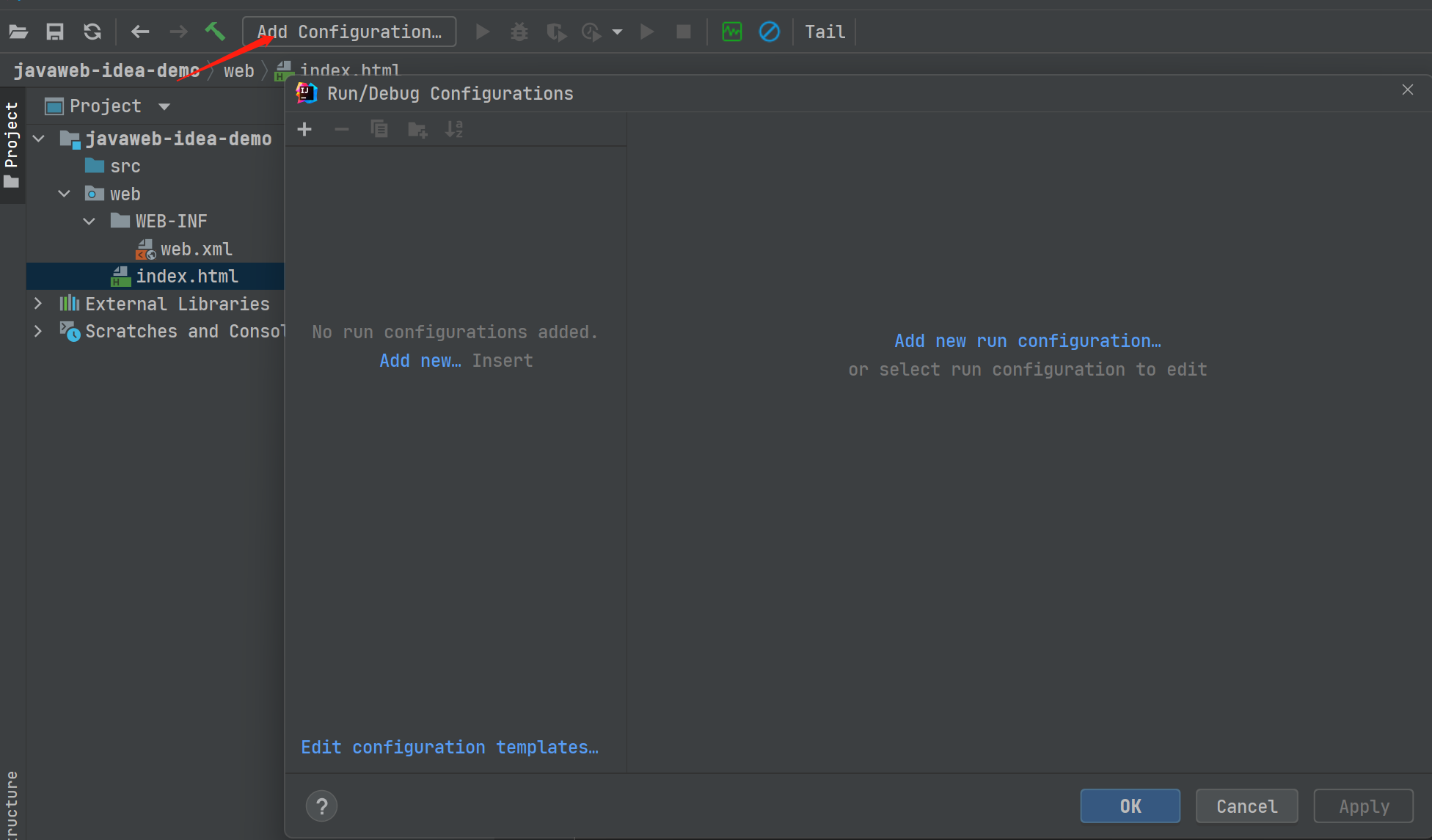The image size is (1432, 840).
Task: Click the Open folder toolbar icon
Action: pos(18,32)
